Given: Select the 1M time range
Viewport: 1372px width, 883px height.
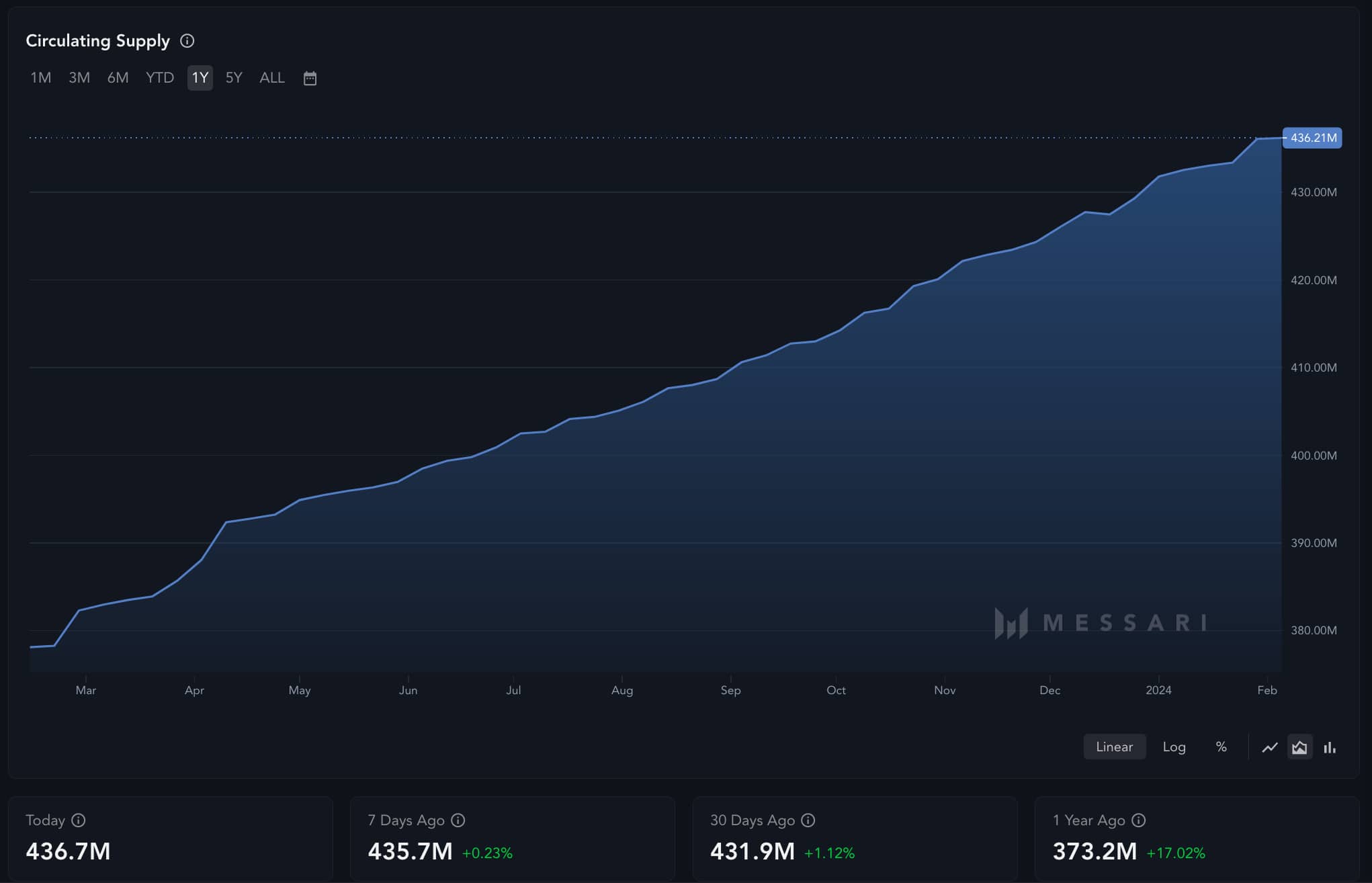Looking at the screenshot, I should tap(40, 78).
